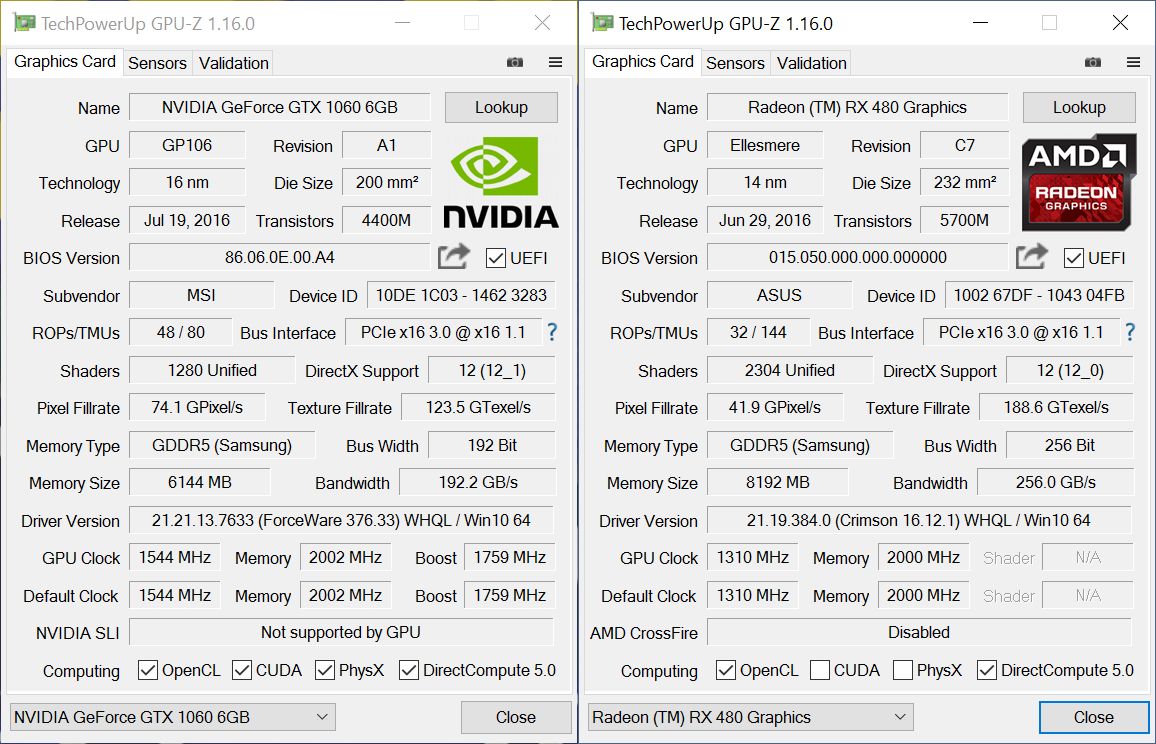The image size is (1156, 744).
Task: Toggle the unchecked CUDA checkbox in the Radeon window
Action: point(819,670)
